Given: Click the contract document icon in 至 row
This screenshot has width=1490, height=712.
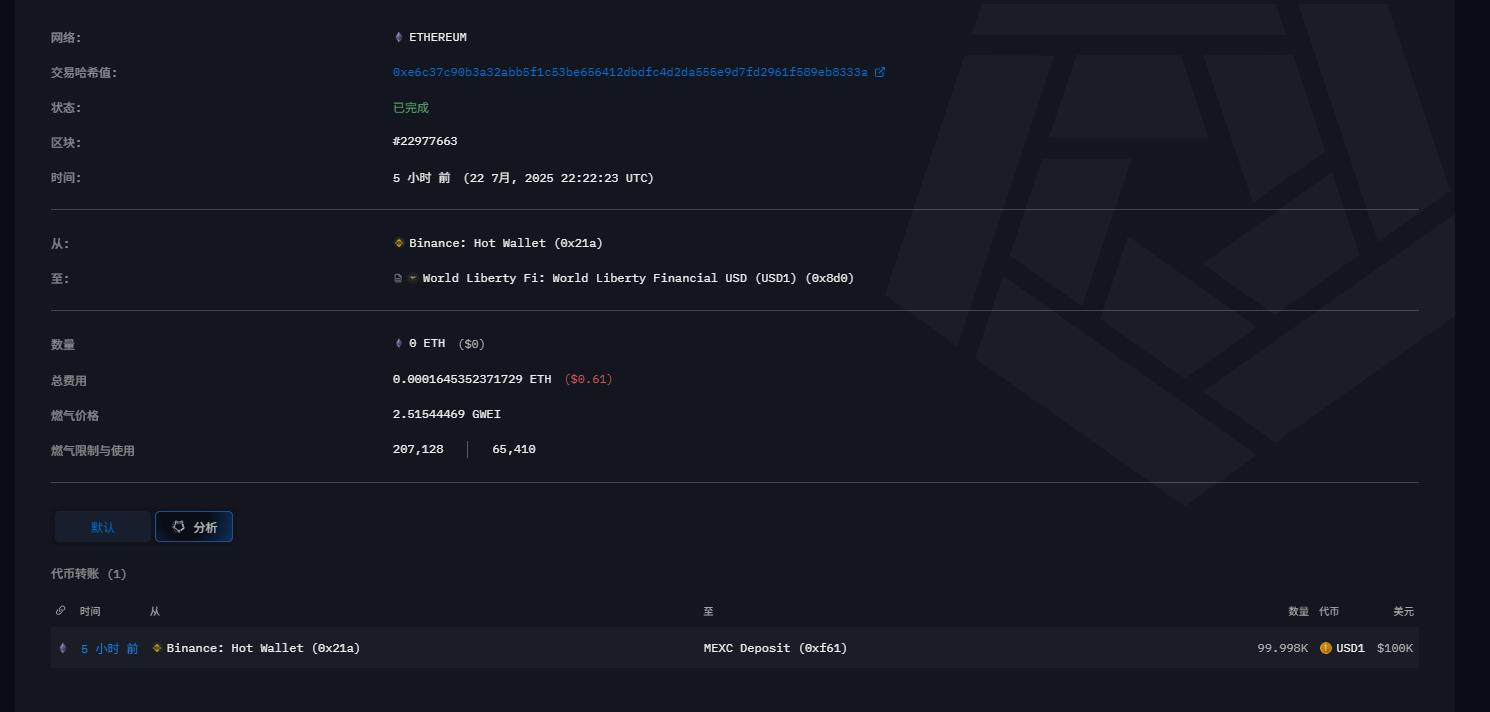Looking at the screenshot, I should point(398,278).
